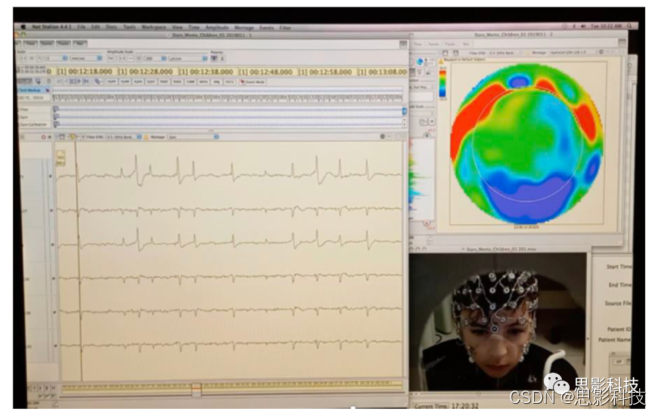Switch to the Net tab in topography window
The height and width of the screenshot is (416, 662).
(x=466, y=44)
